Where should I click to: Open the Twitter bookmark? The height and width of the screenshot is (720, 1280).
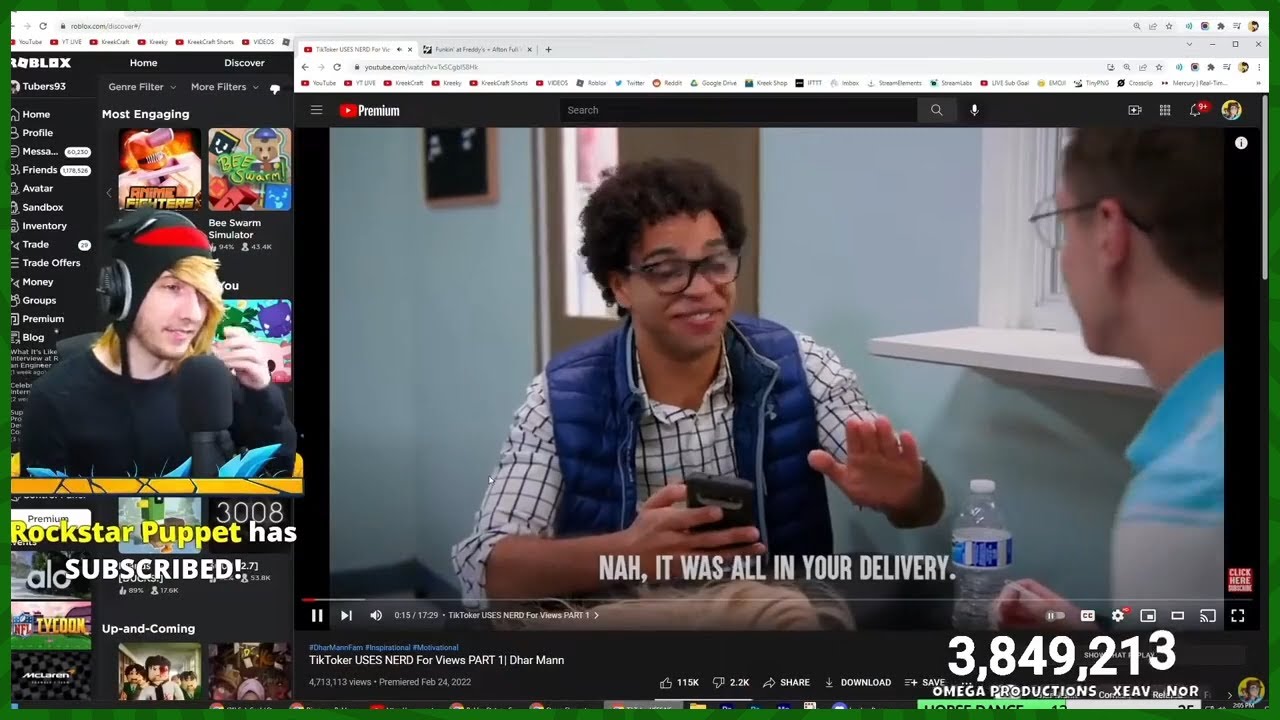point(631,83)
